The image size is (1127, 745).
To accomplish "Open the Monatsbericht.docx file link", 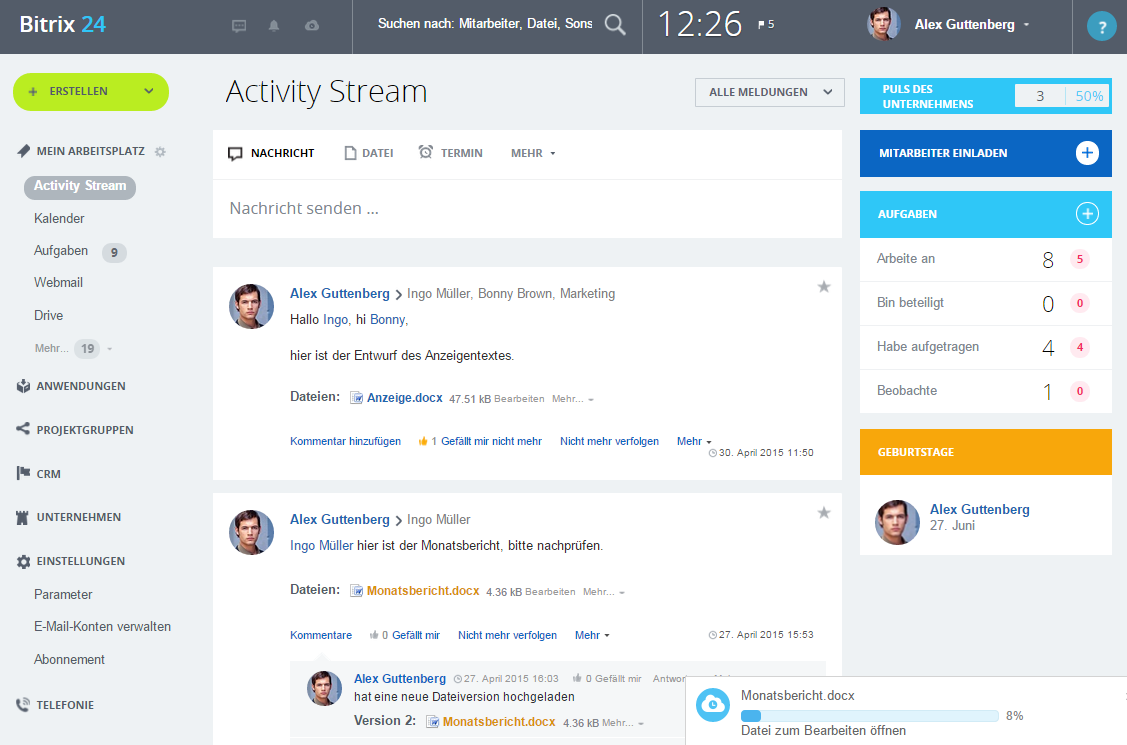I will coord(423,591).
